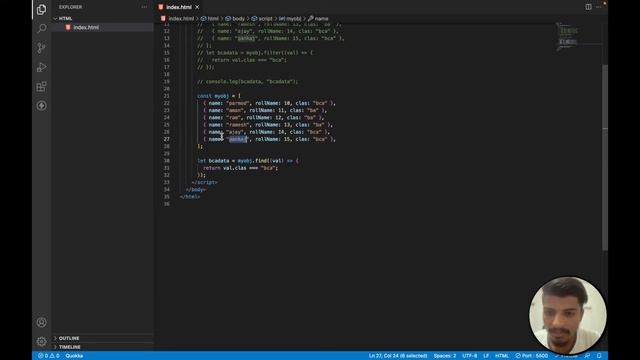Click the UTF-8 encoding status item
The width and height of the screenshot is (640, 360).
coord(469,356)
